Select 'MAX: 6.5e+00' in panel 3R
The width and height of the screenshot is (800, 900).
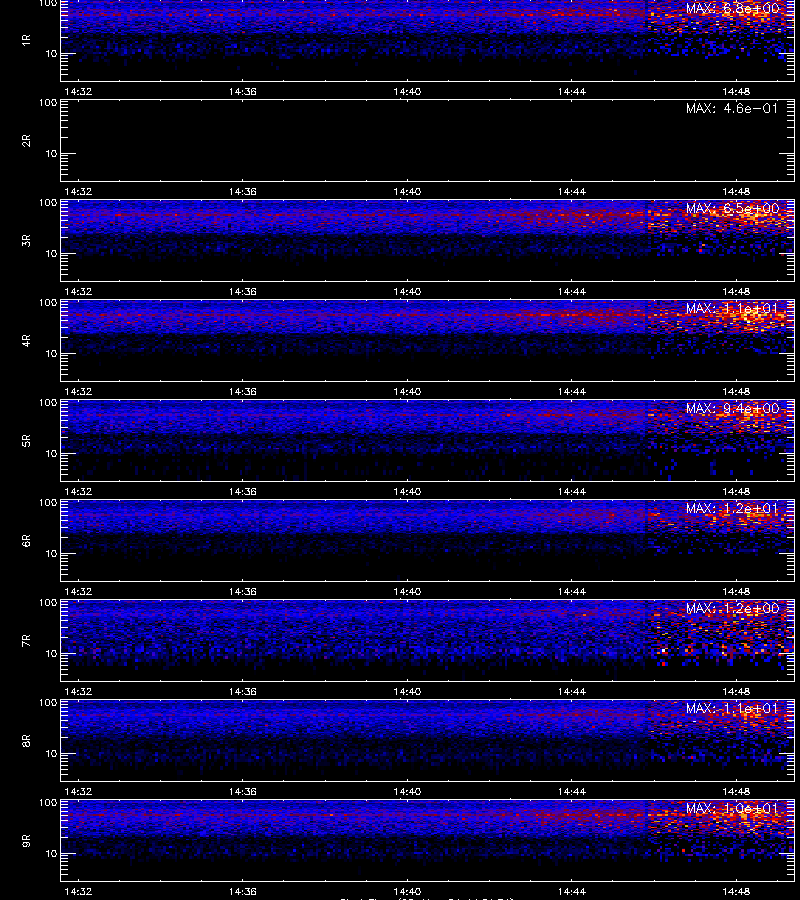click(732, 208)
